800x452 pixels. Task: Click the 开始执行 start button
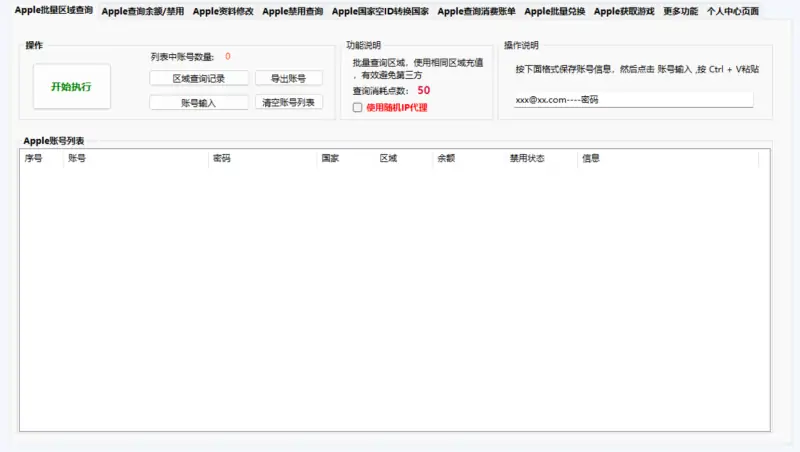pyautogui.click(x=71, y=87)
